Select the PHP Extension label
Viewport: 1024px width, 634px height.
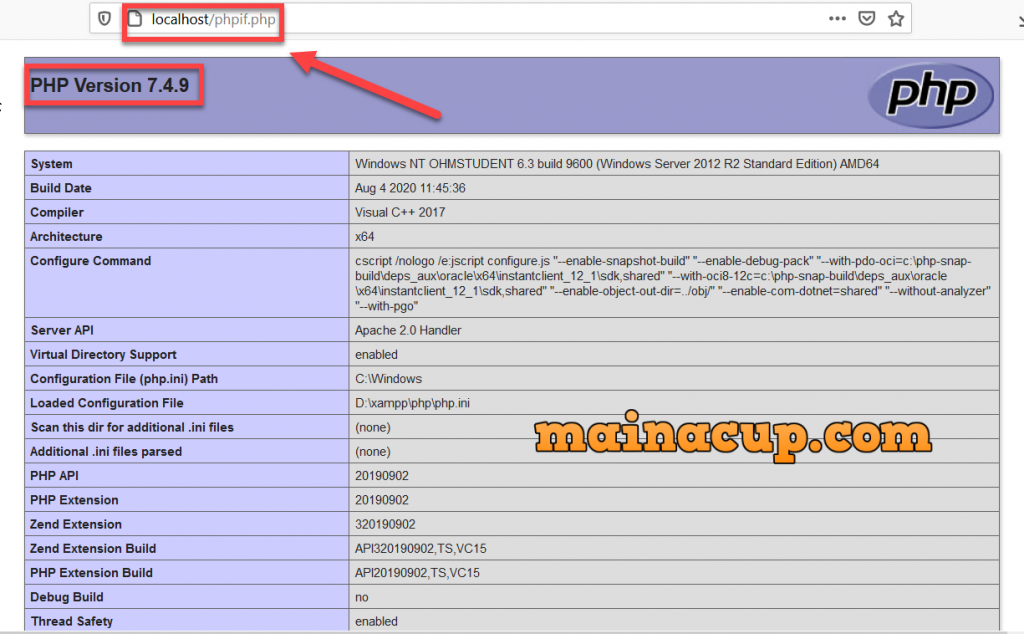[74, 500]
